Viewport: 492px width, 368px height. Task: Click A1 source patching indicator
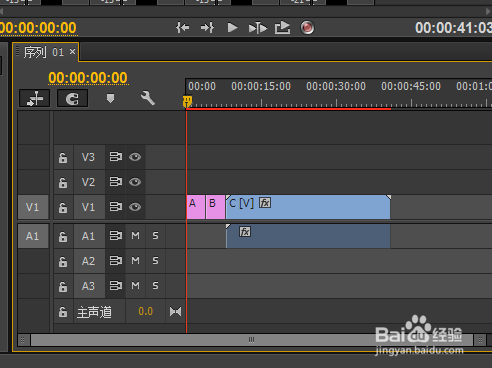(x=33, y=236)
